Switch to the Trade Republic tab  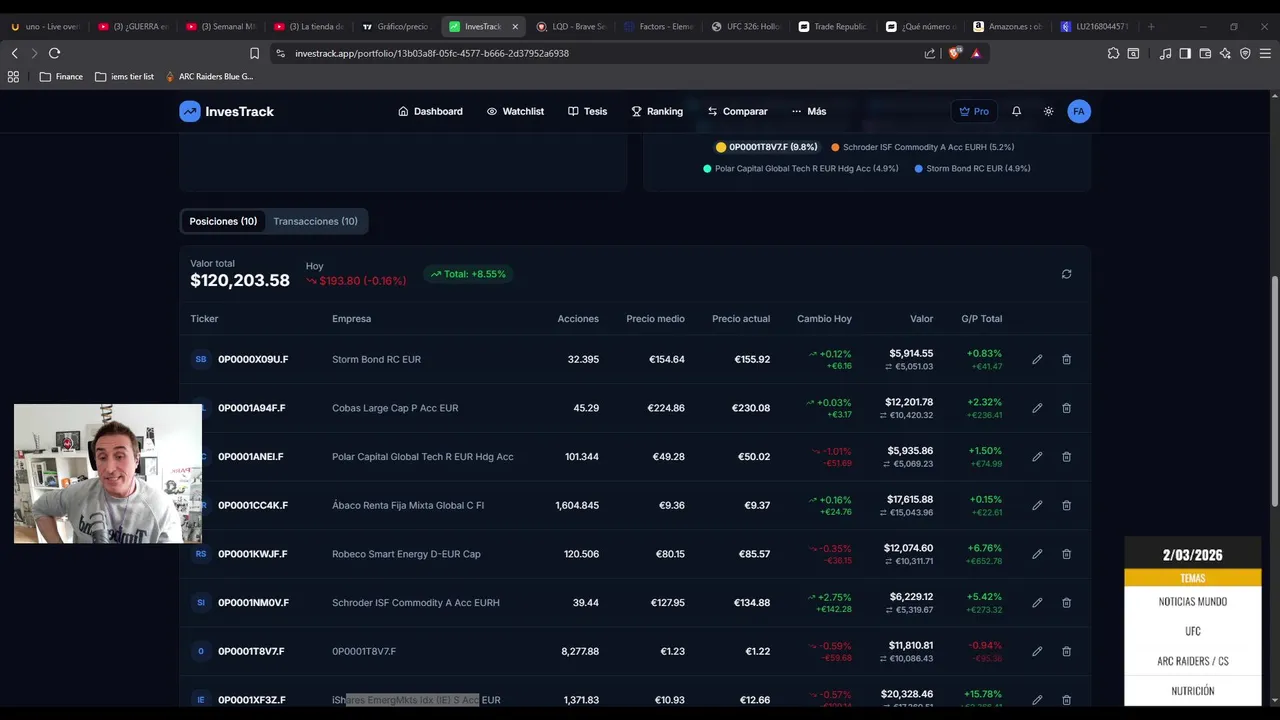[832, 26]
